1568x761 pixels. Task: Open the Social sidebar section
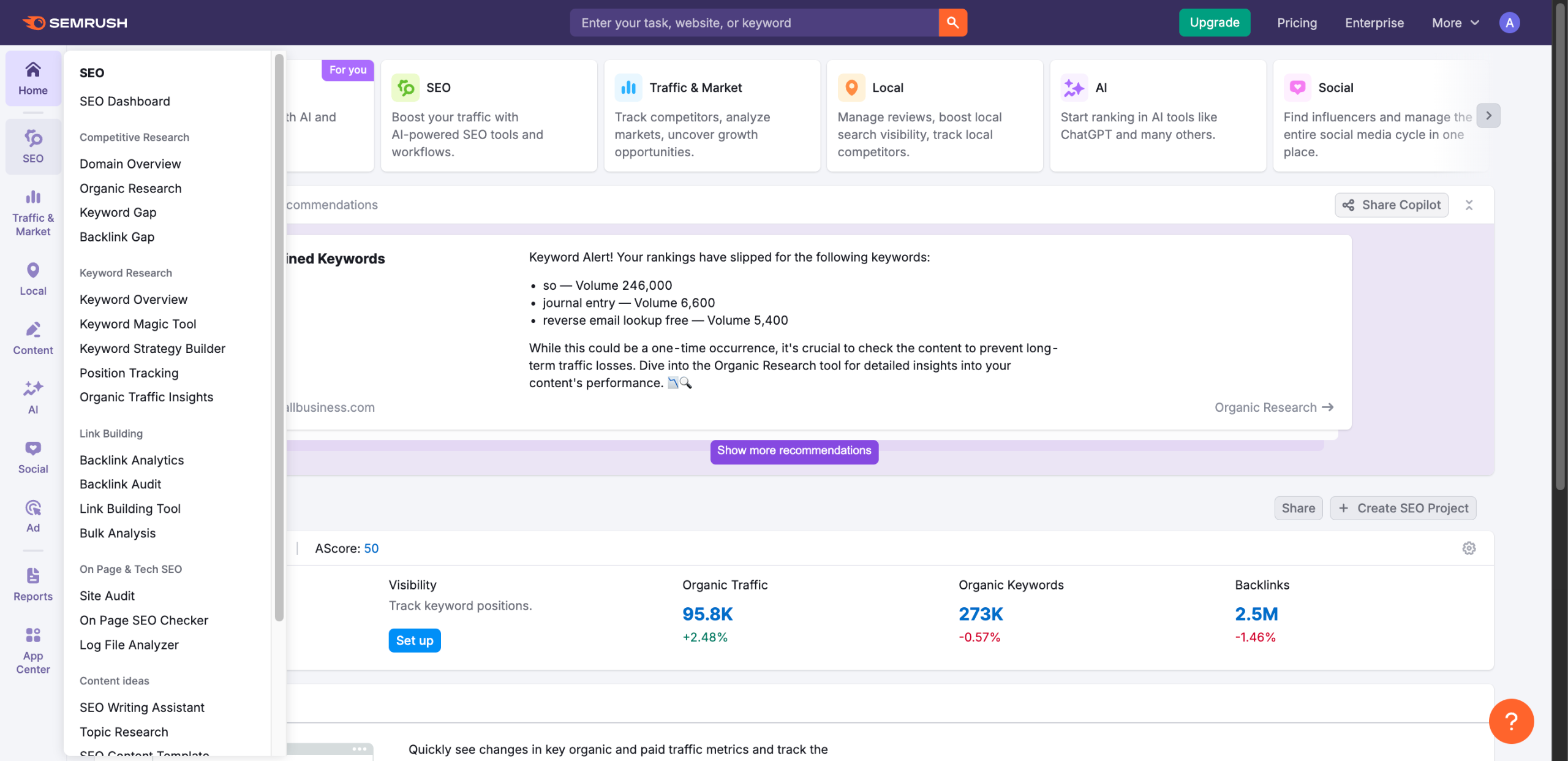coord(33,457)
